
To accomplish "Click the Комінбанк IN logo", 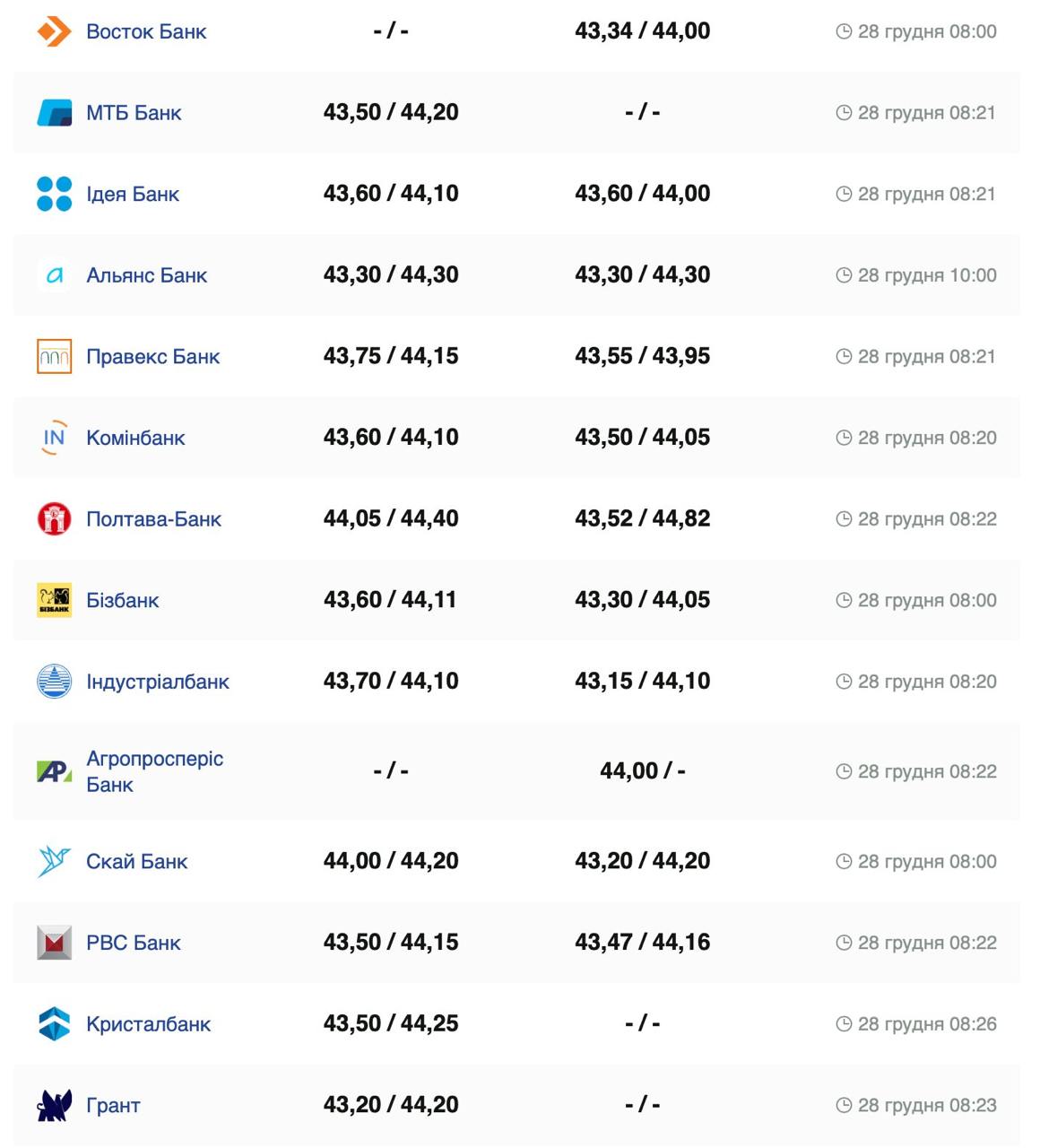I will 54,438.
